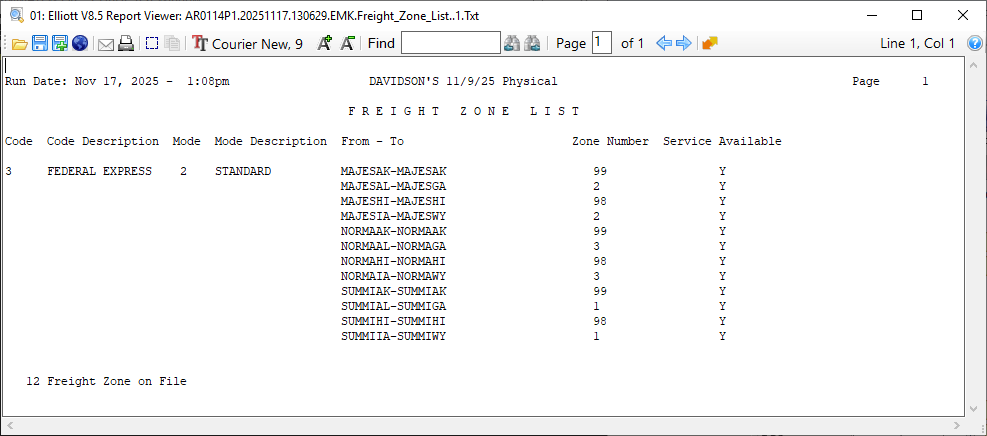Open Help with the question mark icon
Screen dimensions: 987x436
click(974, 43)
